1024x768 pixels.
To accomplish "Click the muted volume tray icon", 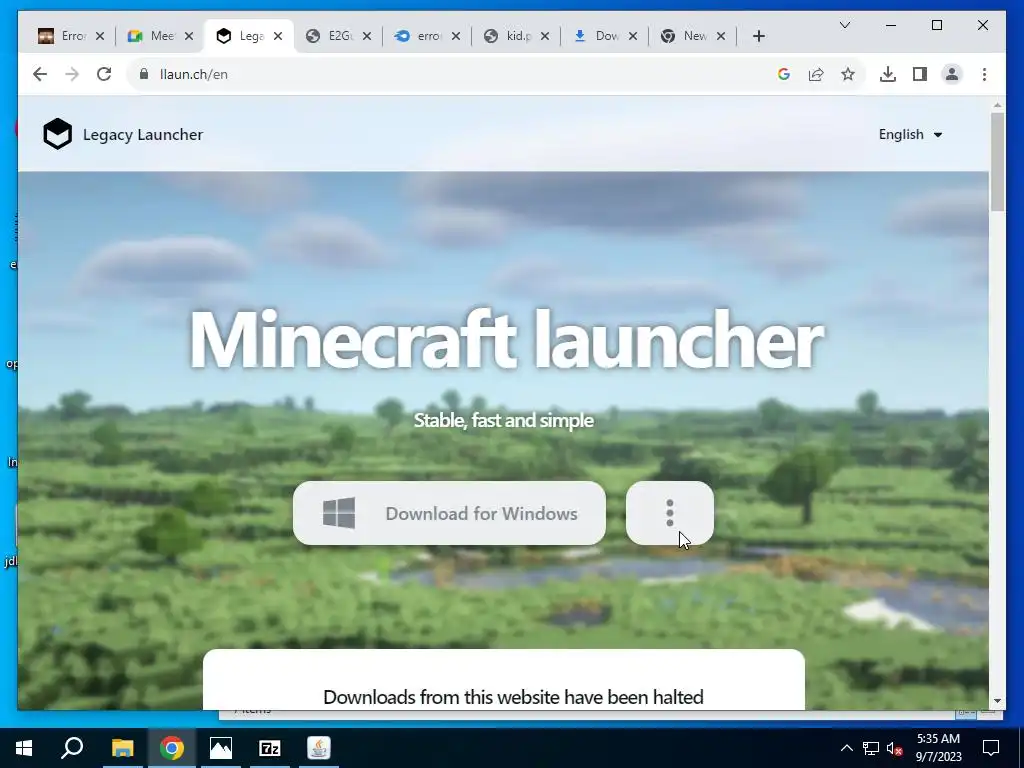I will point(895,748).
